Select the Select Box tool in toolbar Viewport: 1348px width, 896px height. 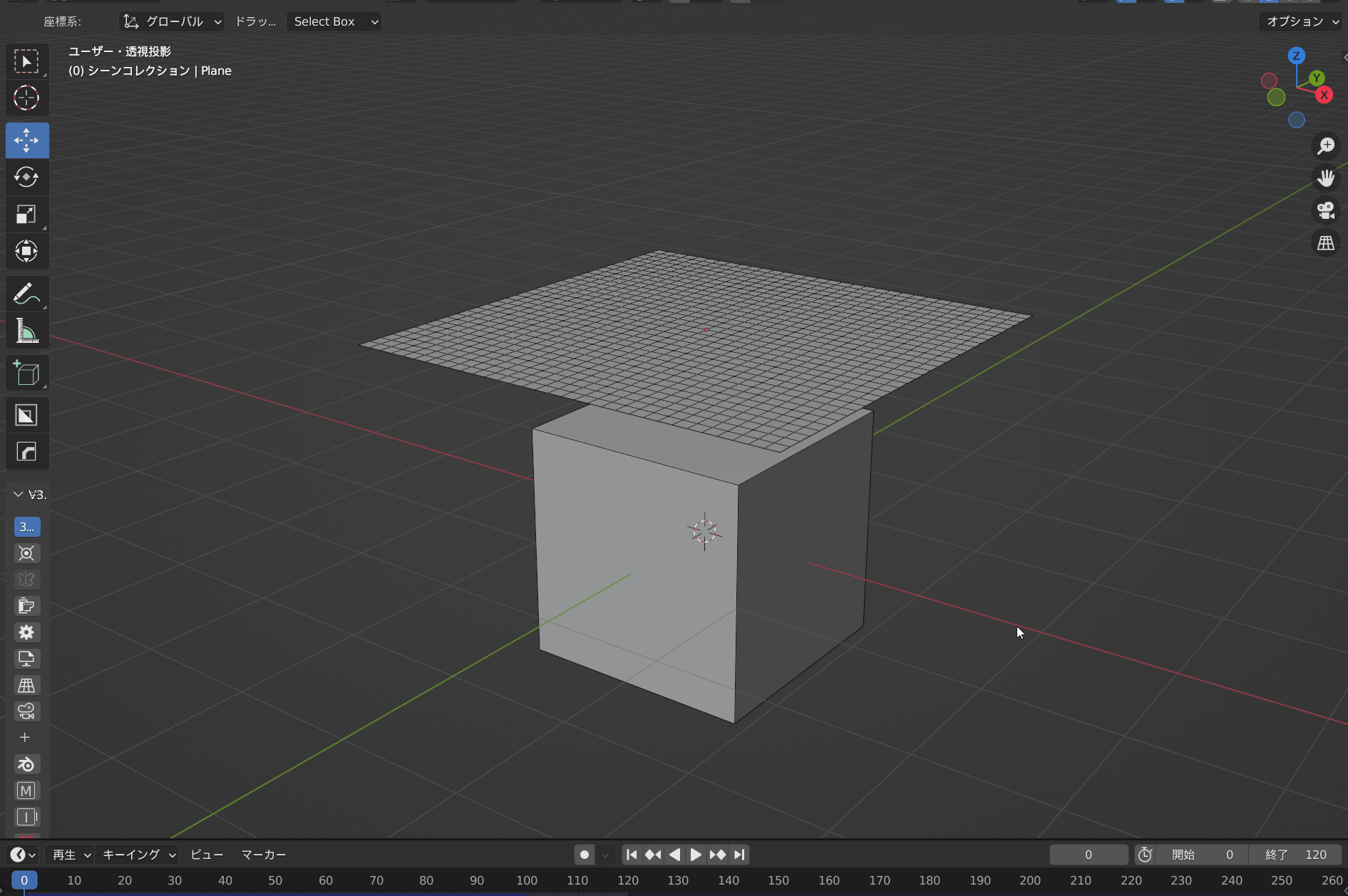coord(27,62)
